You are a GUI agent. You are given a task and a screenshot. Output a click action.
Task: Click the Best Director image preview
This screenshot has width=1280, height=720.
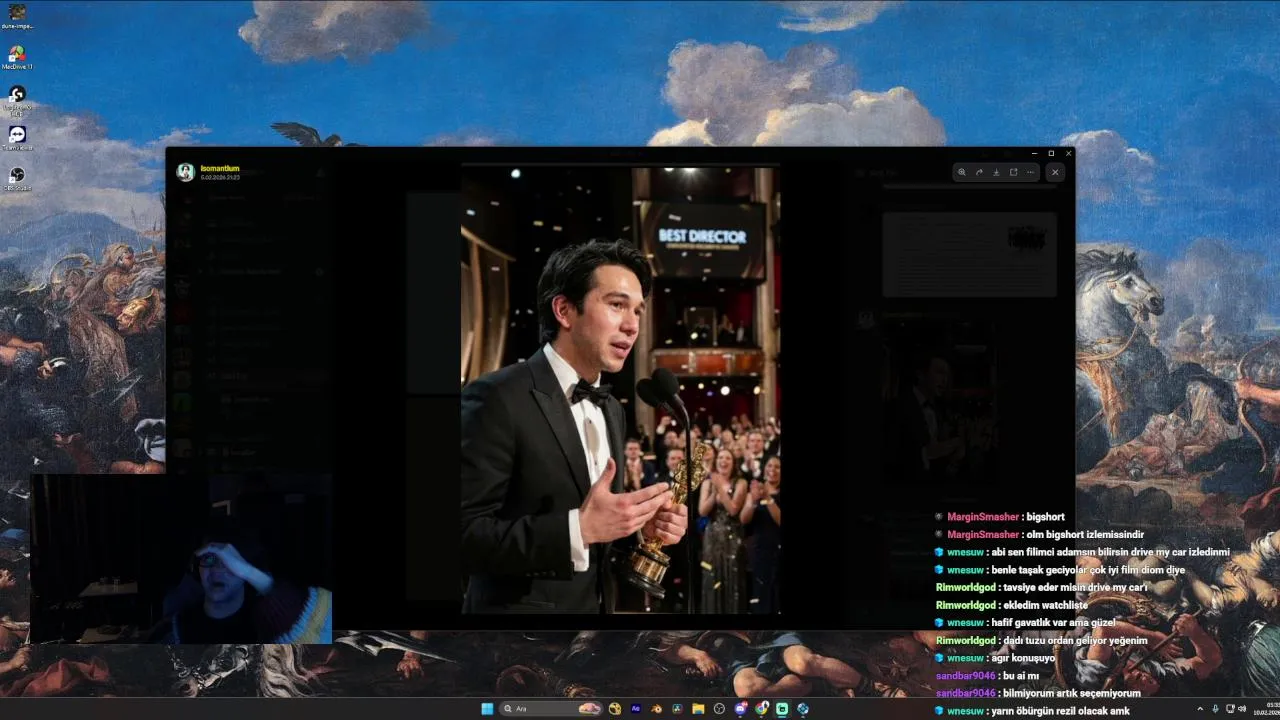620,390
